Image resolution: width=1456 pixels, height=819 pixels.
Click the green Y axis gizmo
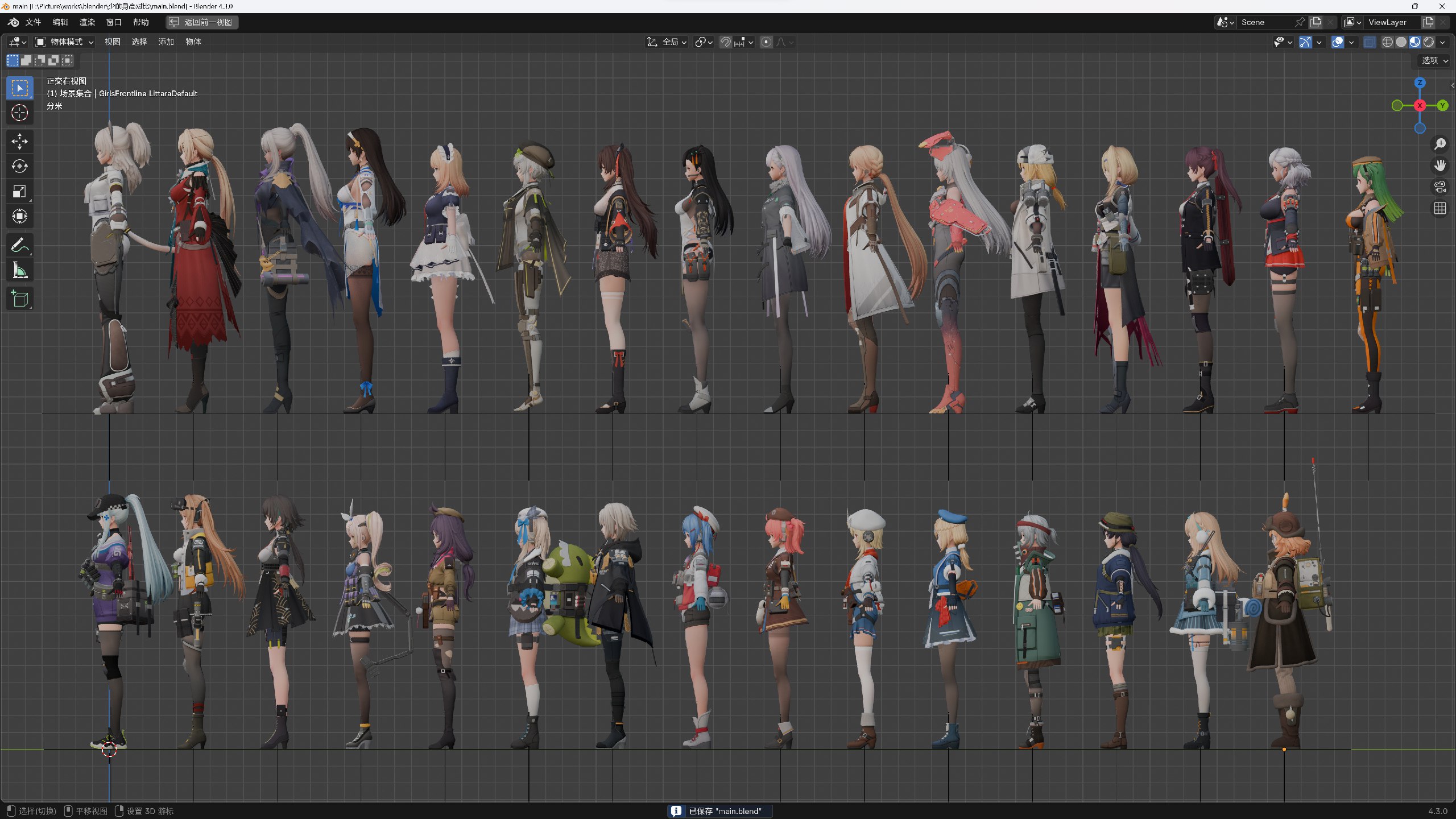(x=1442, y=105)
